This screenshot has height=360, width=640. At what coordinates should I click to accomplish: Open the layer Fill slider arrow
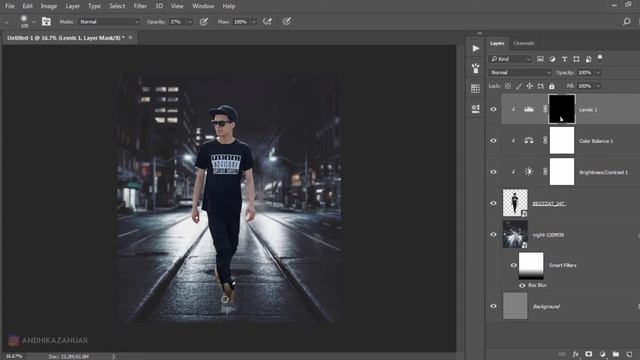598,86
